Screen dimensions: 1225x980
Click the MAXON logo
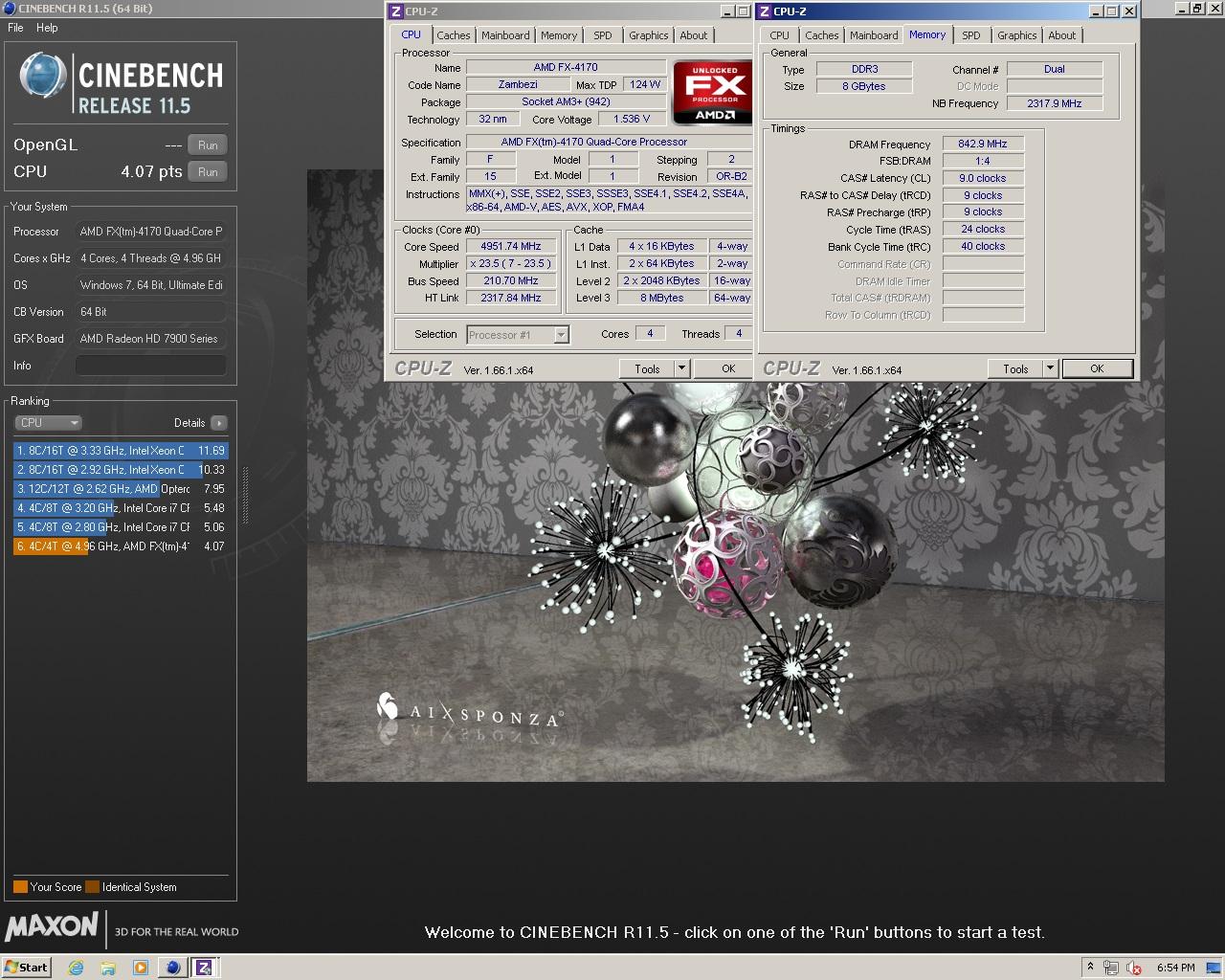coord(52,926)
